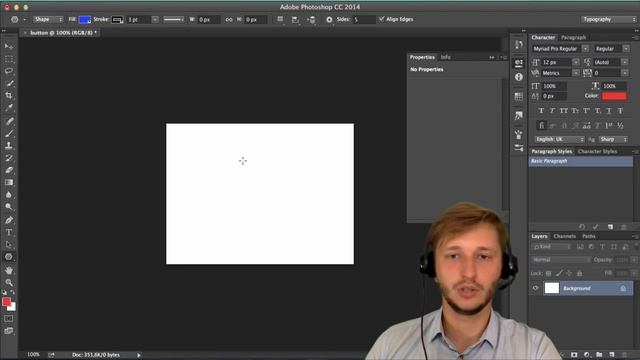Toggle Underline in Character panel
Screen dimensions: 640x360
(609, 111)
